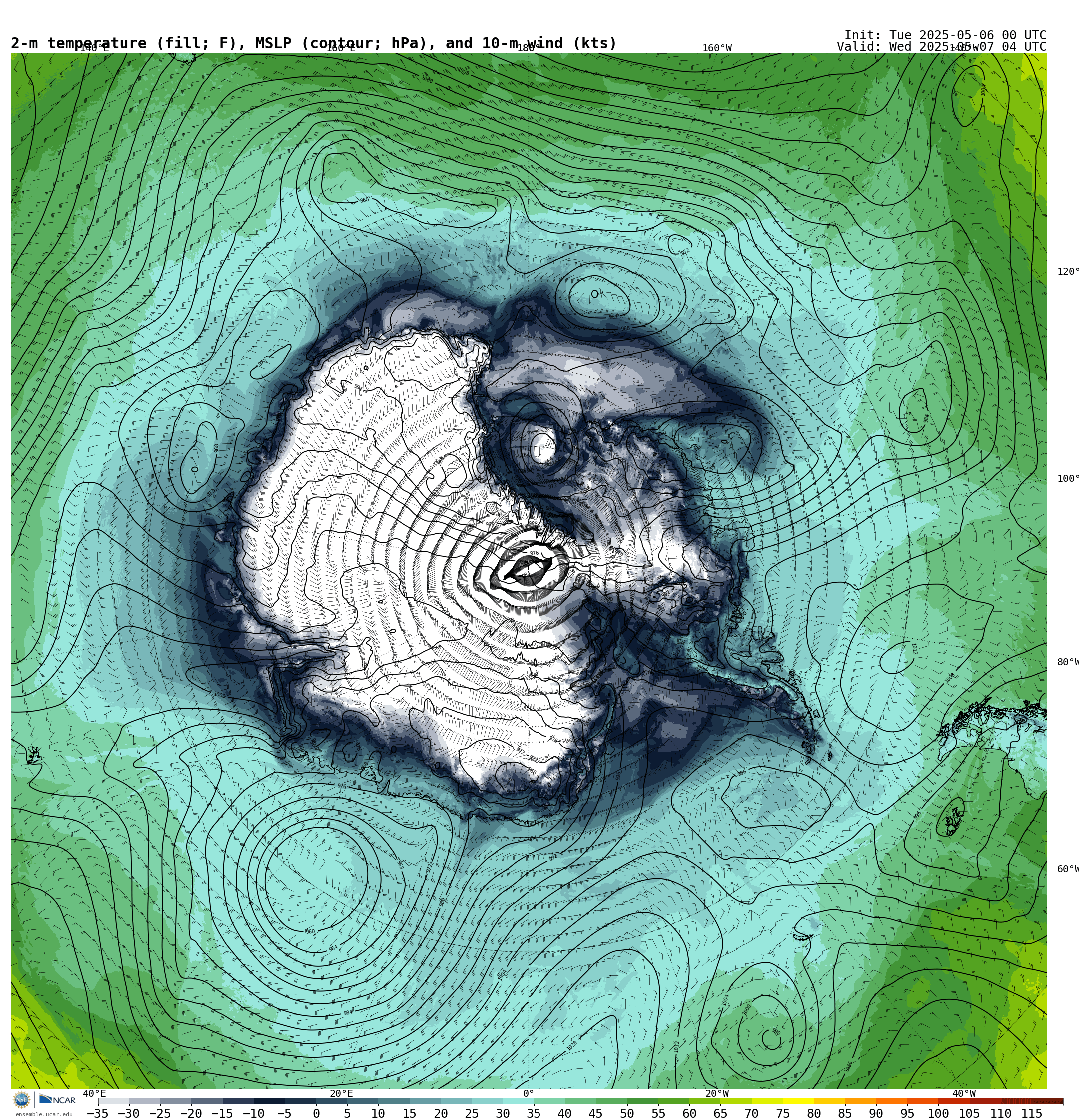Click the colorbar tick label '30'
Viewport: 1079px width, 1120px height.
point(503,1113)
